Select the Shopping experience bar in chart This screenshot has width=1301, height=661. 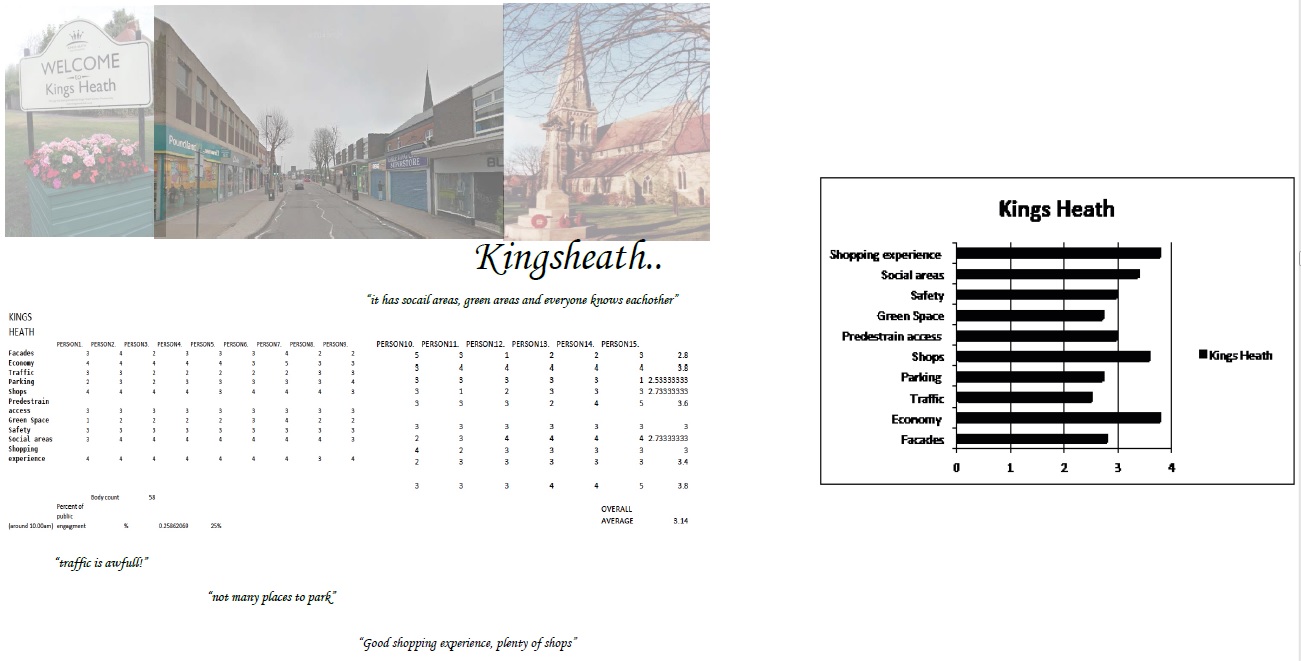pyautogui.click(x=1058, y=253)
